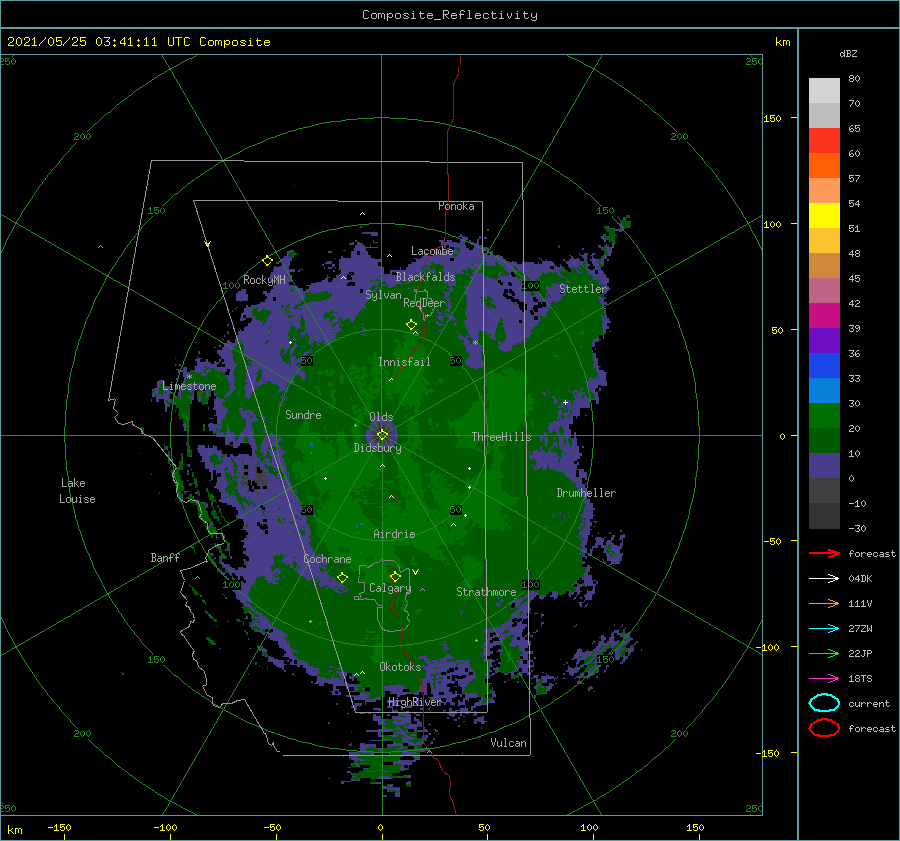Click the Strathmore label
The width and height of the screenshot is (900, 841).
(x=486, y=592)
